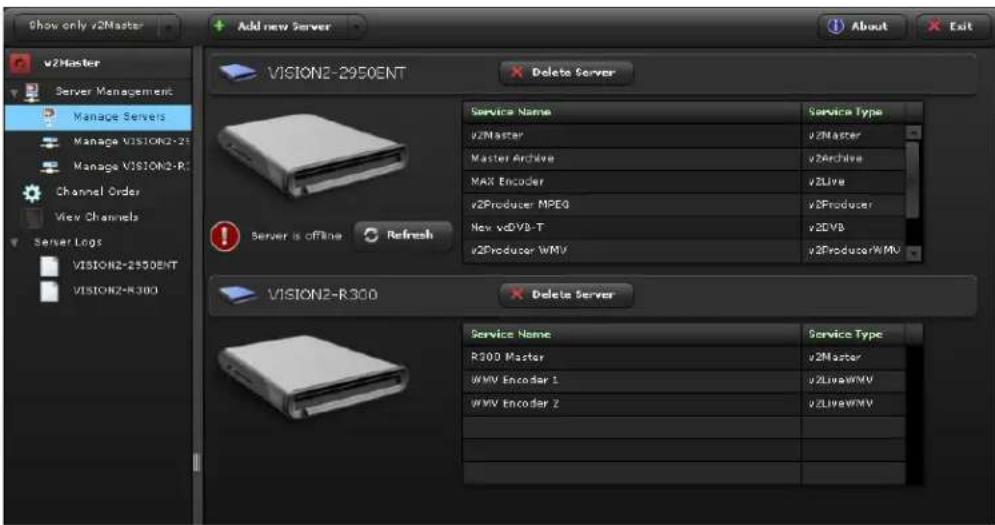Select the MAX Encoder service row
Screen dimensions: 995x525
click(684, 182)
